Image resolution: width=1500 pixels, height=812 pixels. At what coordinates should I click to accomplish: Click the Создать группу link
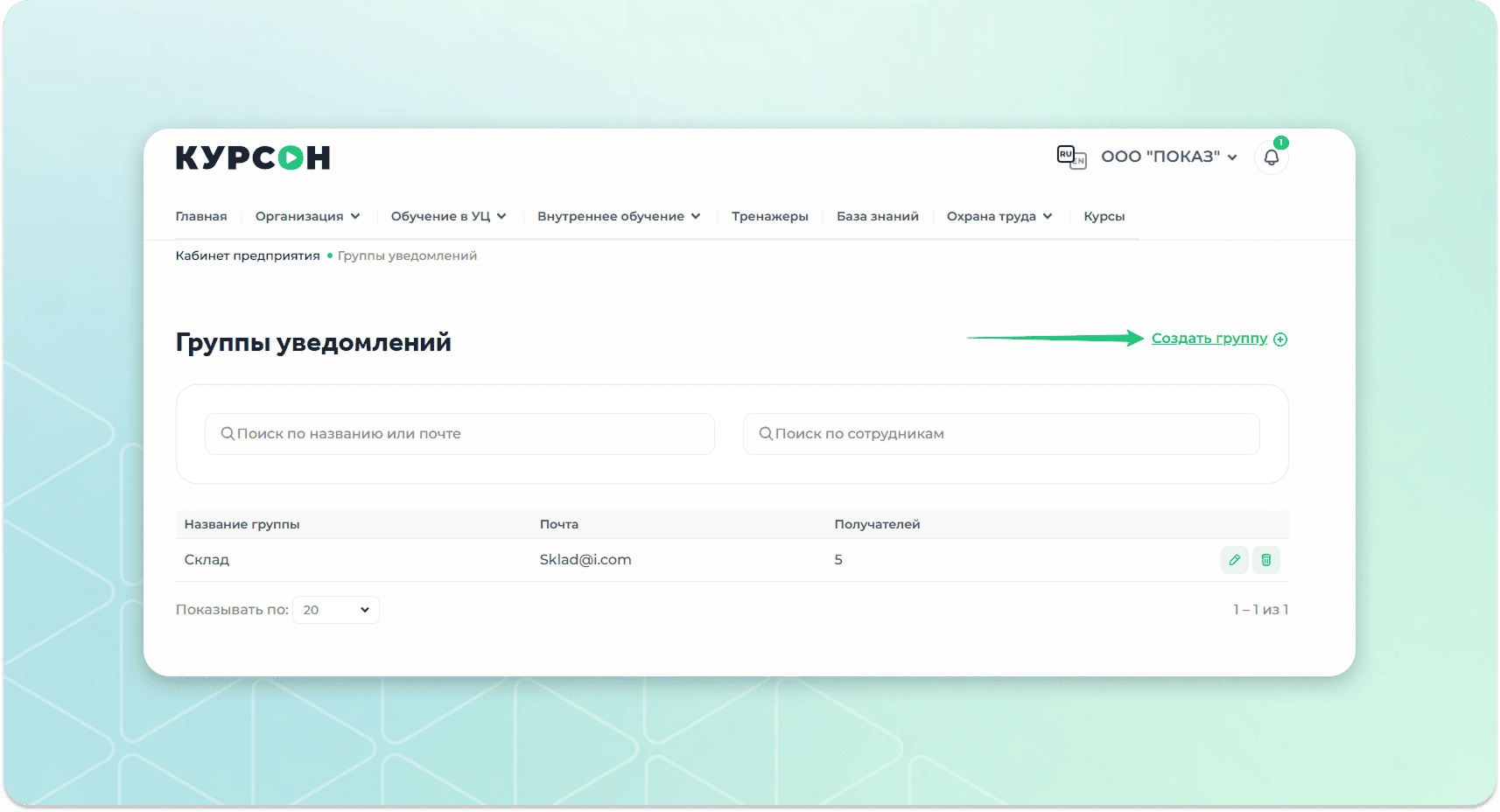pos(1209,339)
